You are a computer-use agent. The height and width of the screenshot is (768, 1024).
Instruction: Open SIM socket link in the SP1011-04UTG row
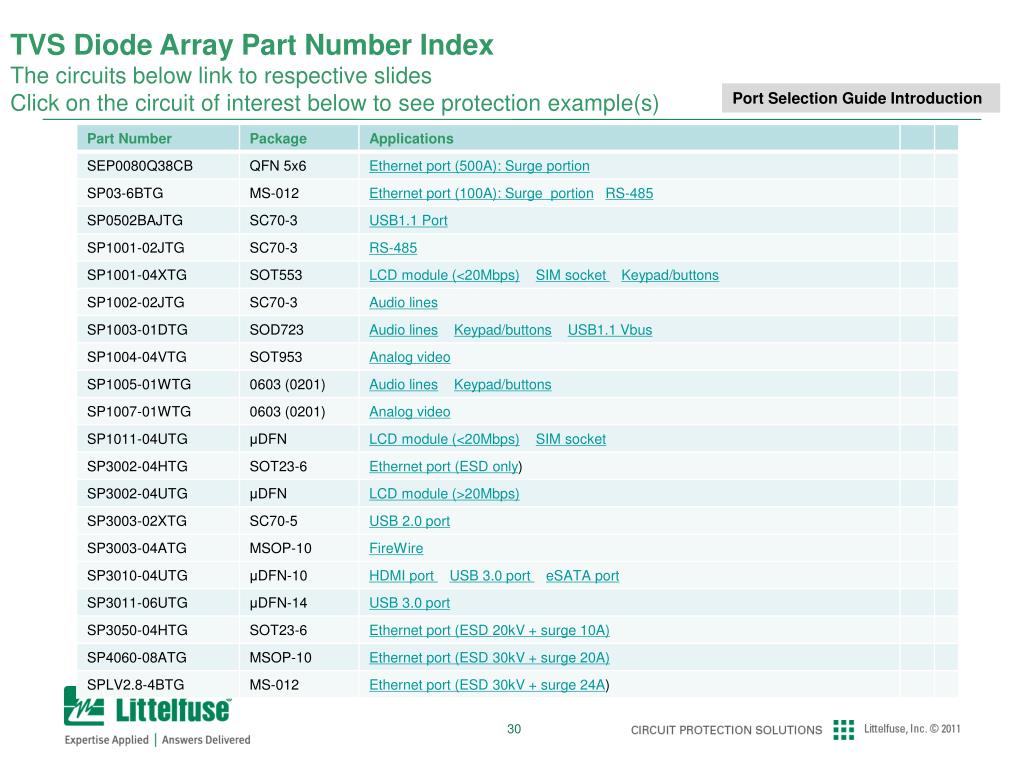pyautogui.click(x=570, y=440)
